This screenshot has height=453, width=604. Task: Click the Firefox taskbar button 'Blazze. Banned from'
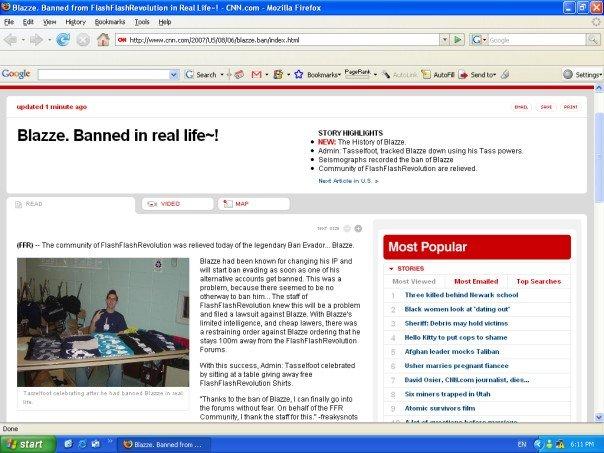[x=163, y=445]
